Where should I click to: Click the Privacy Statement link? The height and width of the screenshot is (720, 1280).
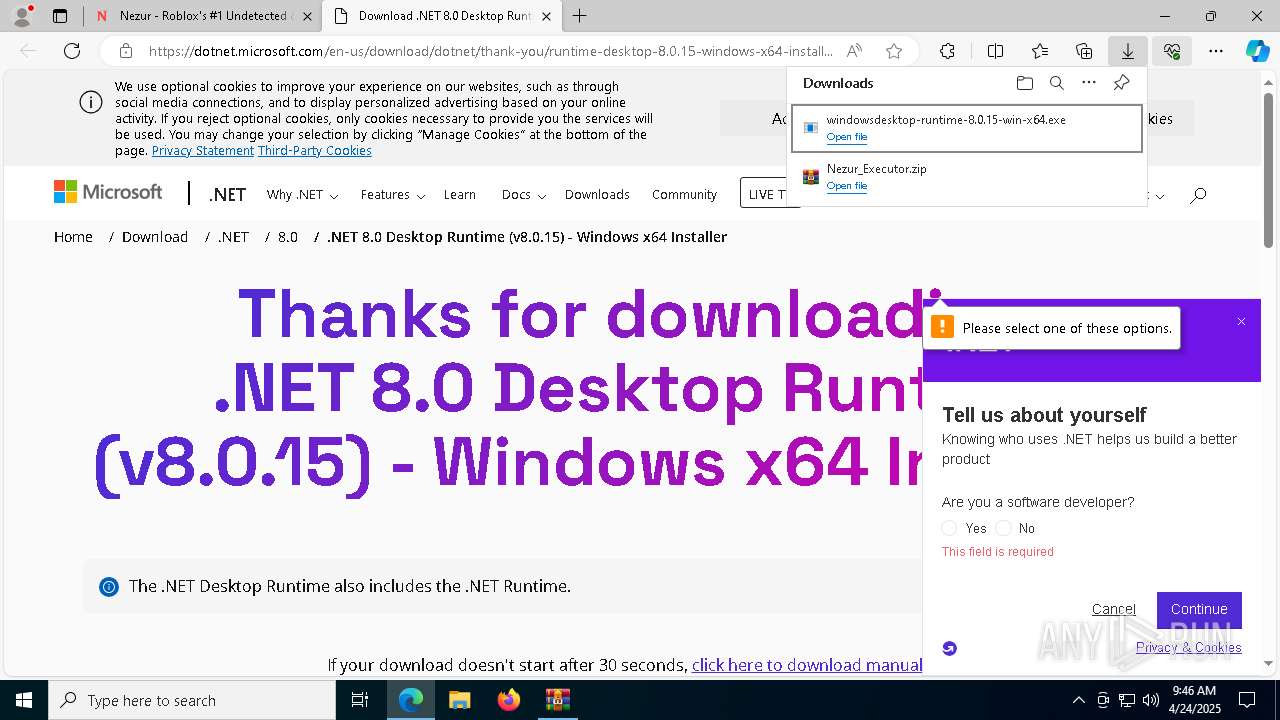pyautogui.click(x=203, y=151)
